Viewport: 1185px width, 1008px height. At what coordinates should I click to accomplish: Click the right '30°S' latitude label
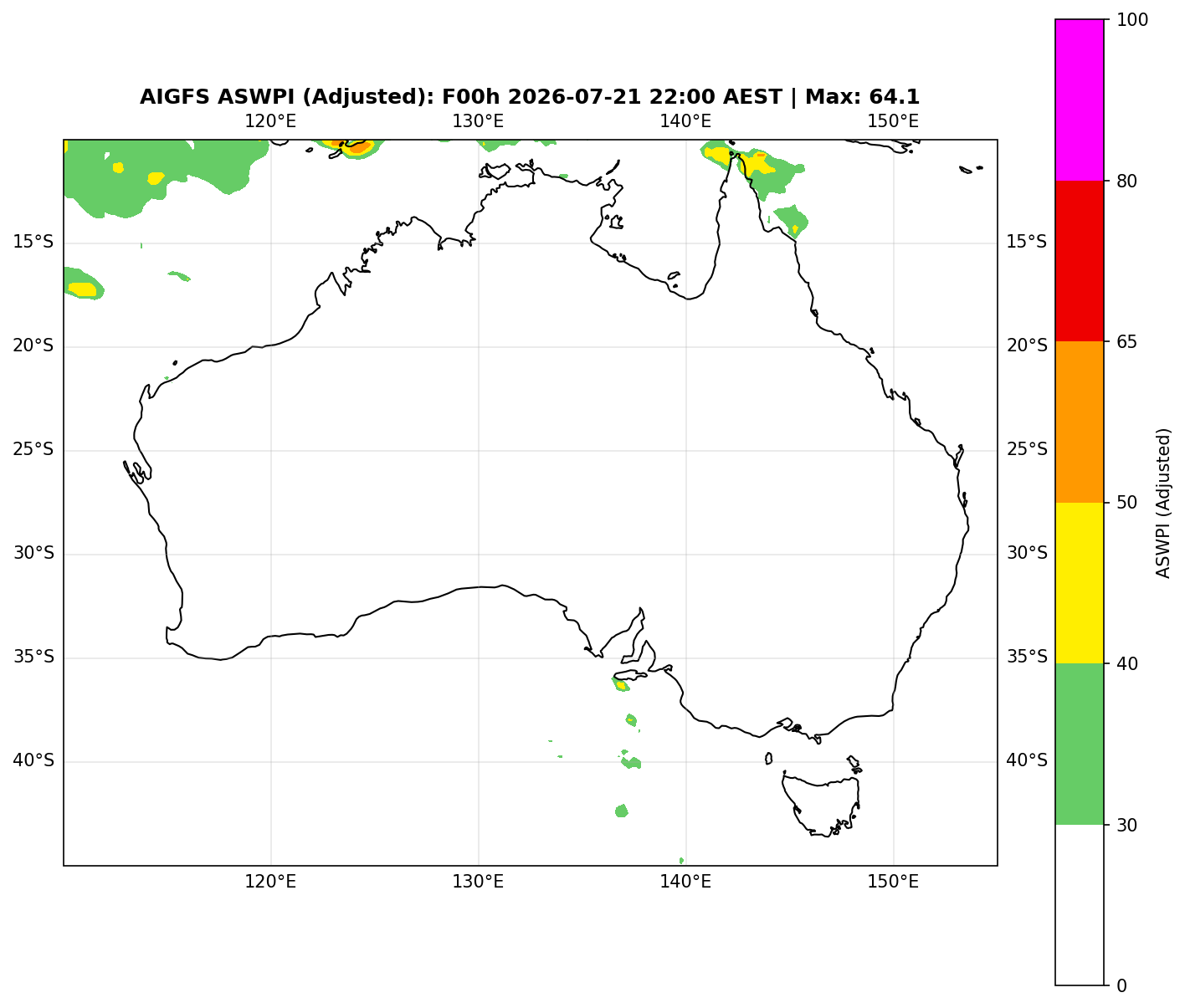[x=1027, y=554]
